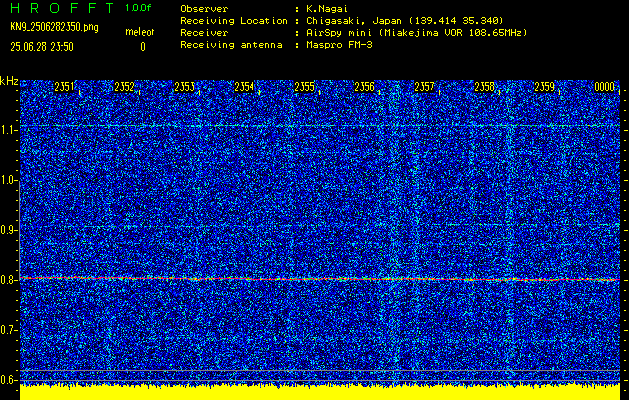Click the 2356 time marker
The image size is (629, 400).
pos(364,87)
